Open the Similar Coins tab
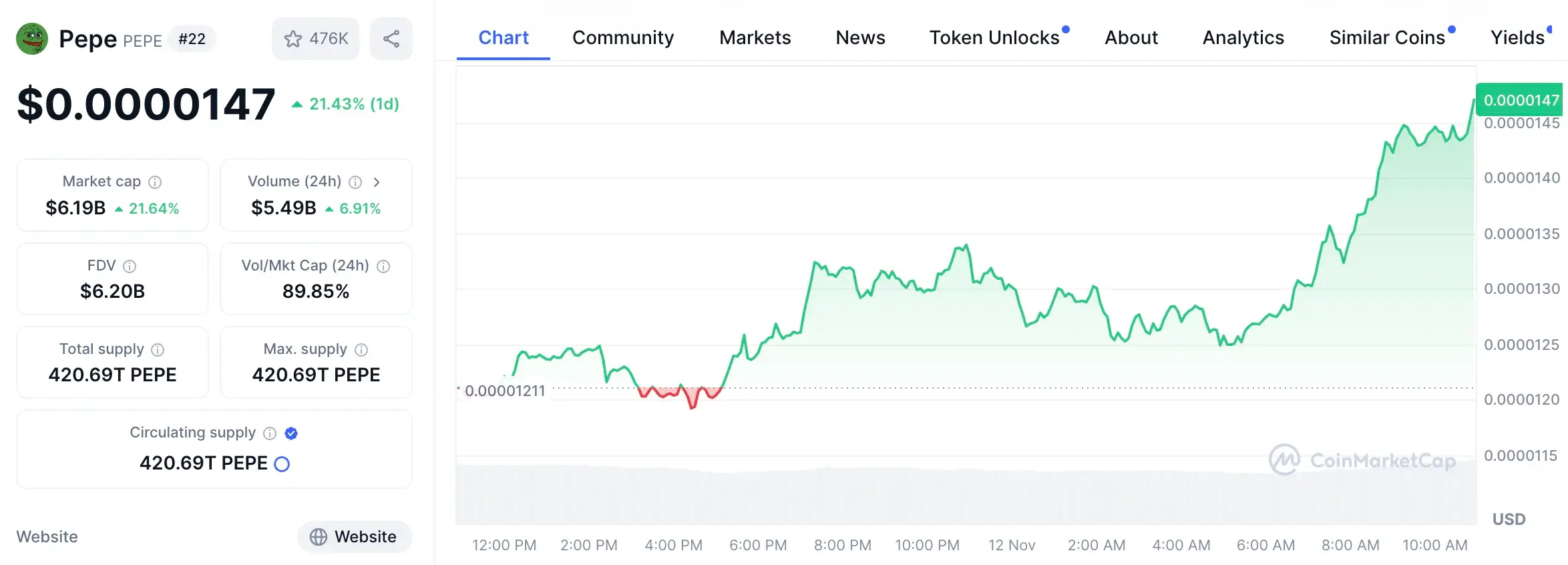 point(1388,37)
